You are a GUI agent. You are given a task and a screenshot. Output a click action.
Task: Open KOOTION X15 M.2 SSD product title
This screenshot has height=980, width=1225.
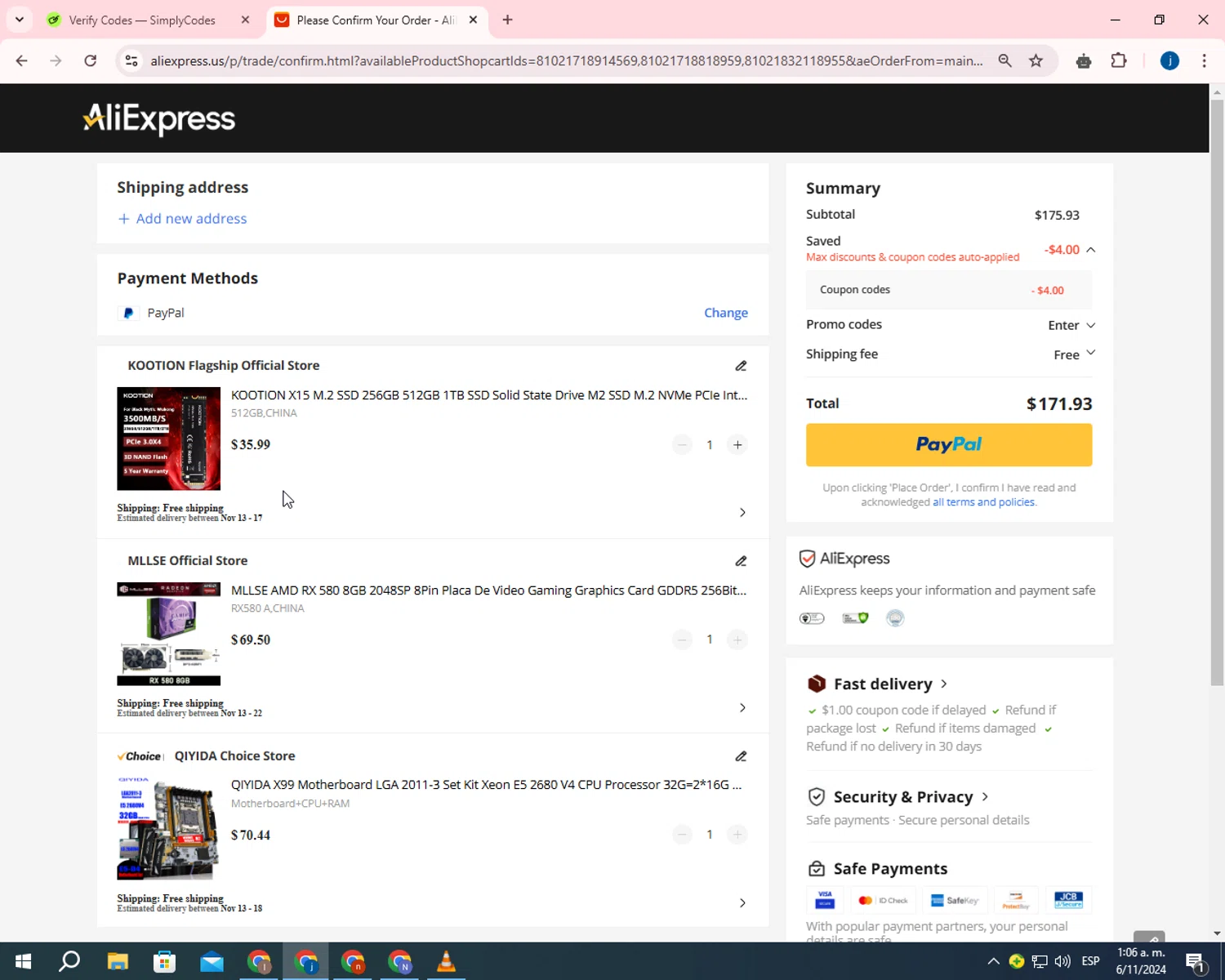(489, 395)
